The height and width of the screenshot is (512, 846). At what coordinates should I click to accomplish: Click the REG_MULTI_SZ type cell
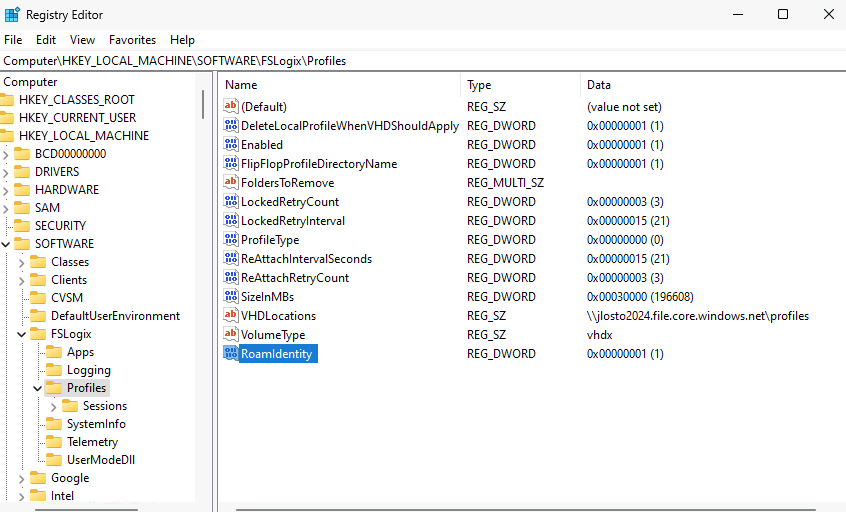505,183
